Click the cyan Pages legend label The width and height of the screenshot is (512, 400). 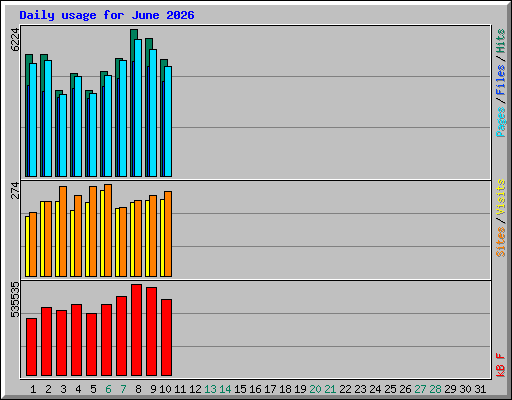coord(501,122)
